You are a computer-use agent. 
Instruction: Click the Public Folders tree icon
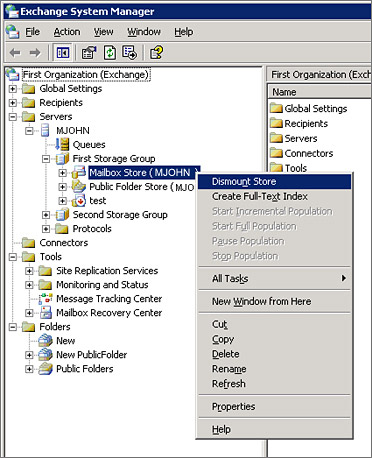click(x=45, y=369)
